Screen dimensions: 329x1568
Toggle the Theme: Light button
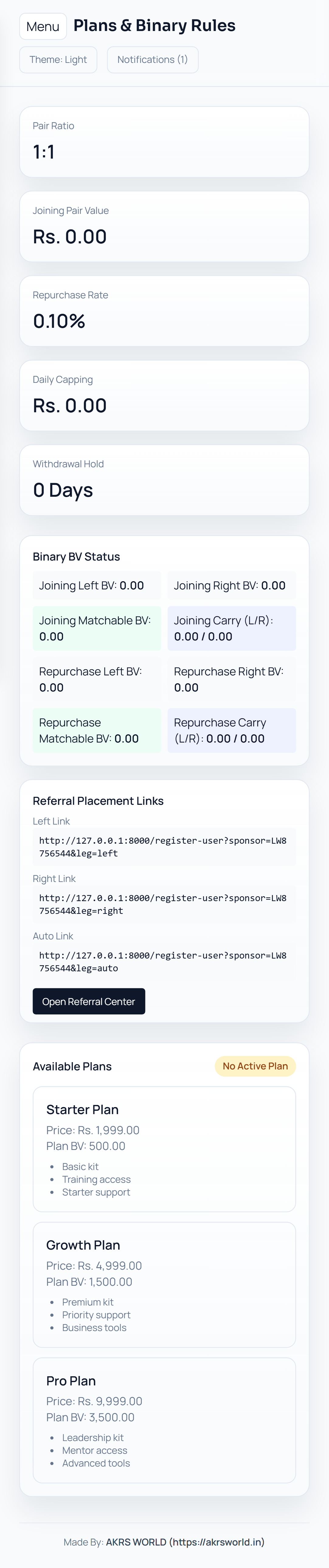pyautogui.click(x=58, y=60)
